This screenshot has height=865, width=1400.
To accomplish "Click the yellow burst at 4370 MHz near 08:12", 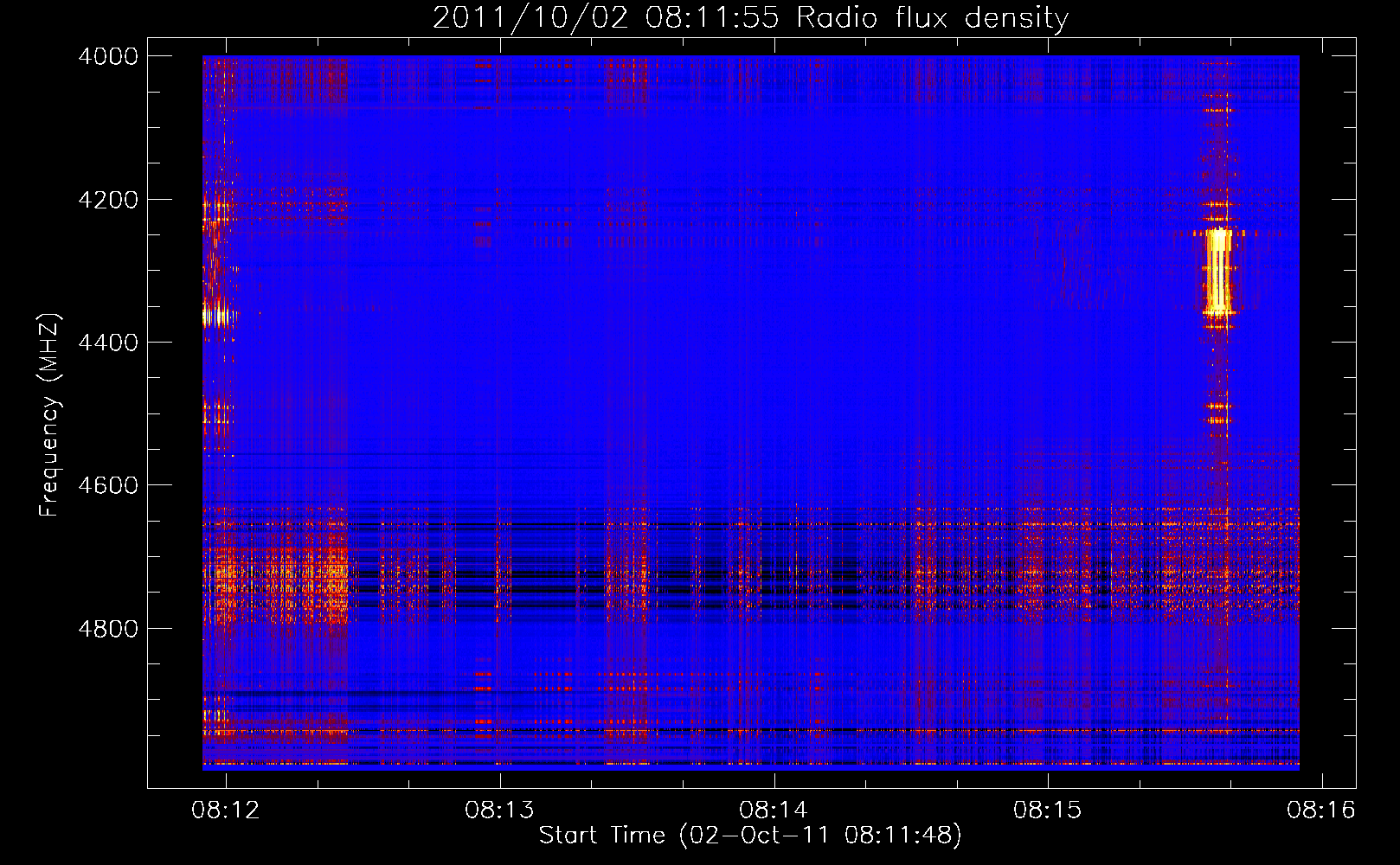I will tap(217, 317).
